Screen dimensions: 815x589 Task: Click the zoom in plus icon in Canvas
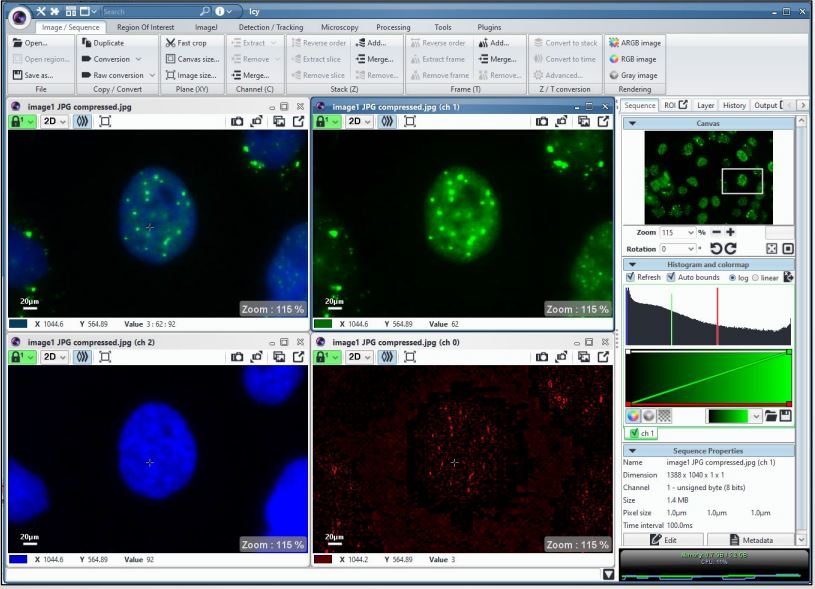click(x=731, y=232)
